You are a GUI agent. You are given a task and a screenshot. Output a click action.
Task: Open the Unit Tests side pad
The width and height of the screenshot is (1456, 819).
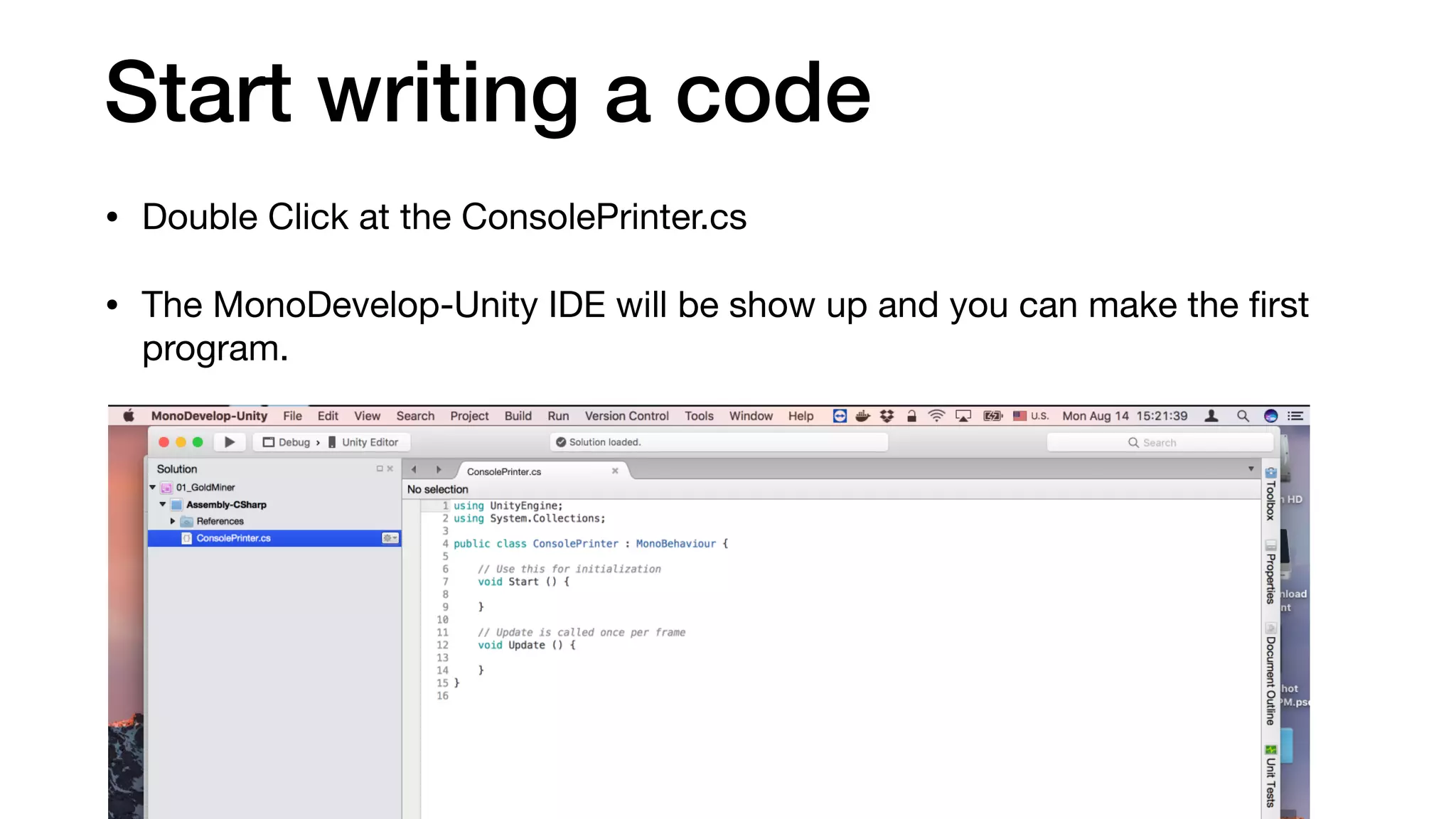(x=1270, y=776)
